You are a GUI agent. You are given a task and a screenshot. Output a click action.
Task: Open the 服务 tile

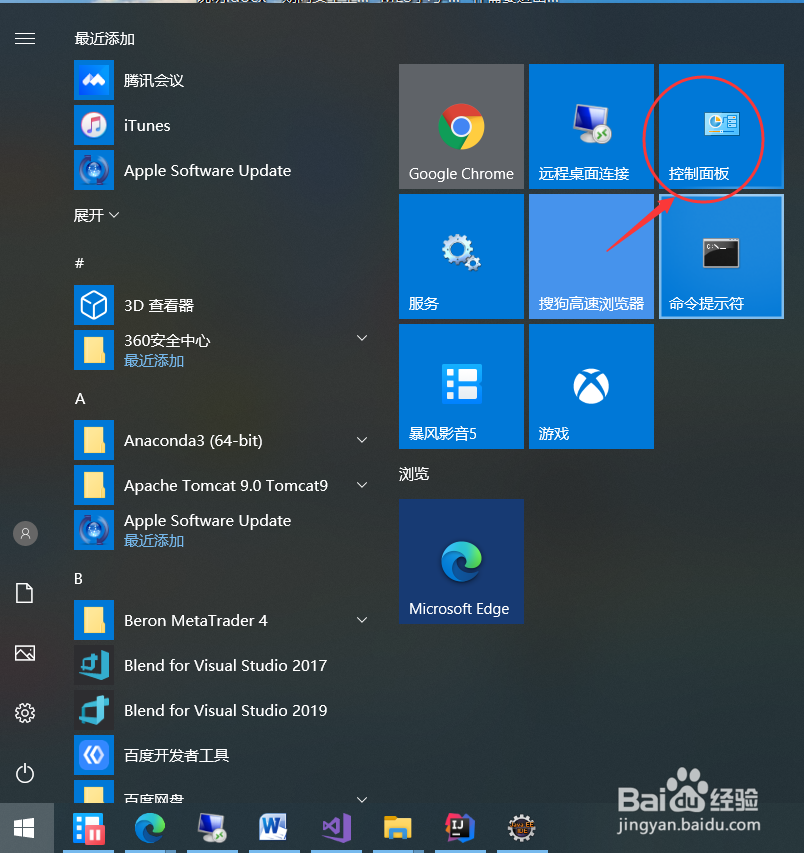pos(461,257)
